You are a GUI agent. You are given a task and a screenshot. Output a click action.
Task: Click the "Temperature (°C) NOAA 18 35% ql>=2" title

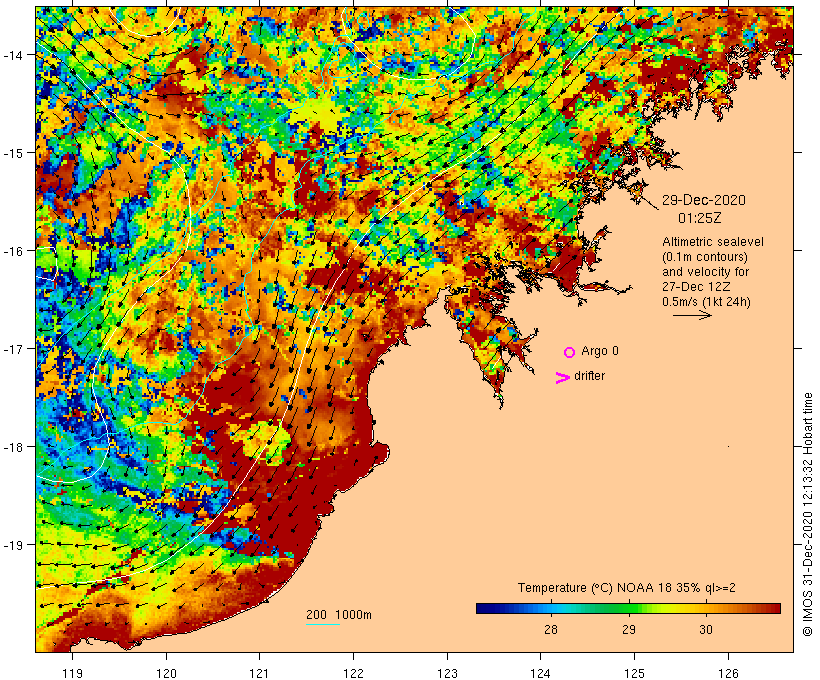coord(627,588)
